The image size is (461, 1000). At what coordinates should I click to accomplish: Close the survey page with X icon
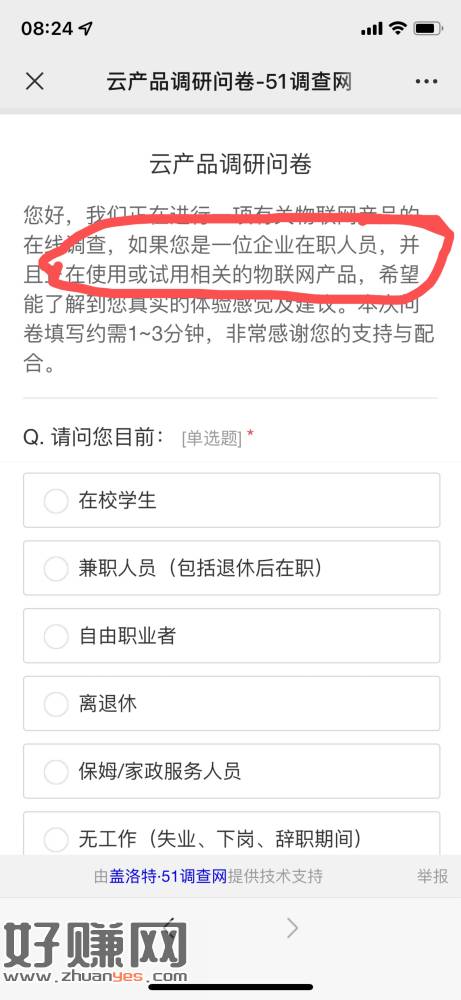(34, 82)
